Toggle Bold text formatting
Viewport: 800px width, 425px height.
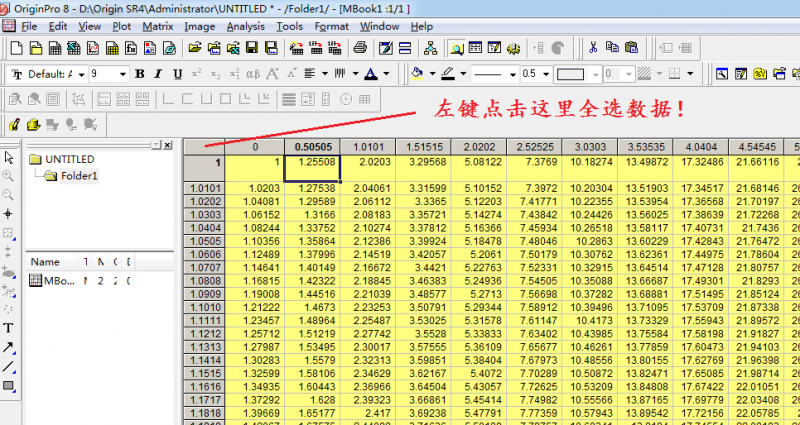click(140, 74)
